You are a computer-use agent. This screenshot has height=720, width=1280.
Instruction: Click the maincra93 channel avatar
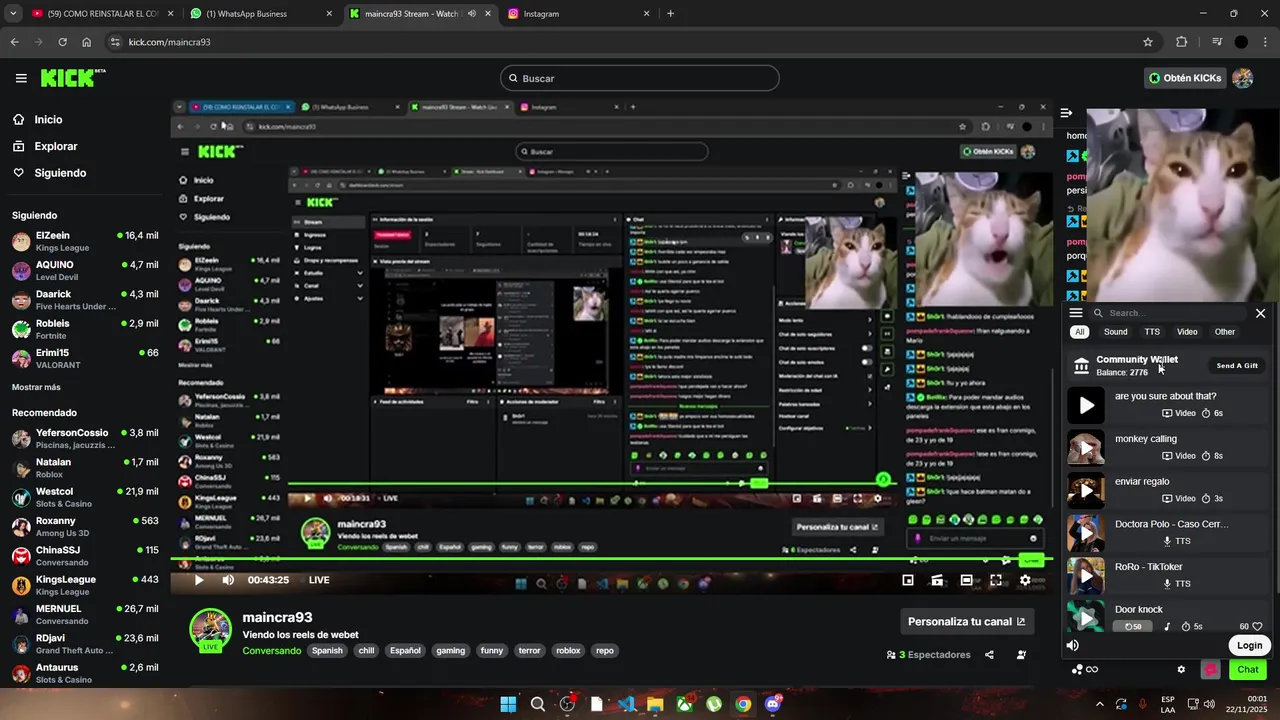tap(211, 630)
